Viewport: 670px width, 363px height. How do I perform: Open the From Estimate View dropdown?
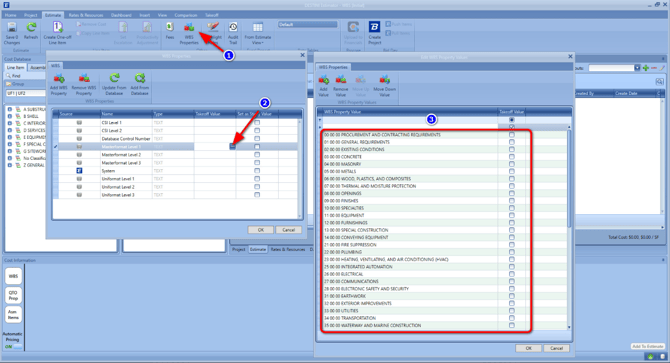[x=258, y=33]
